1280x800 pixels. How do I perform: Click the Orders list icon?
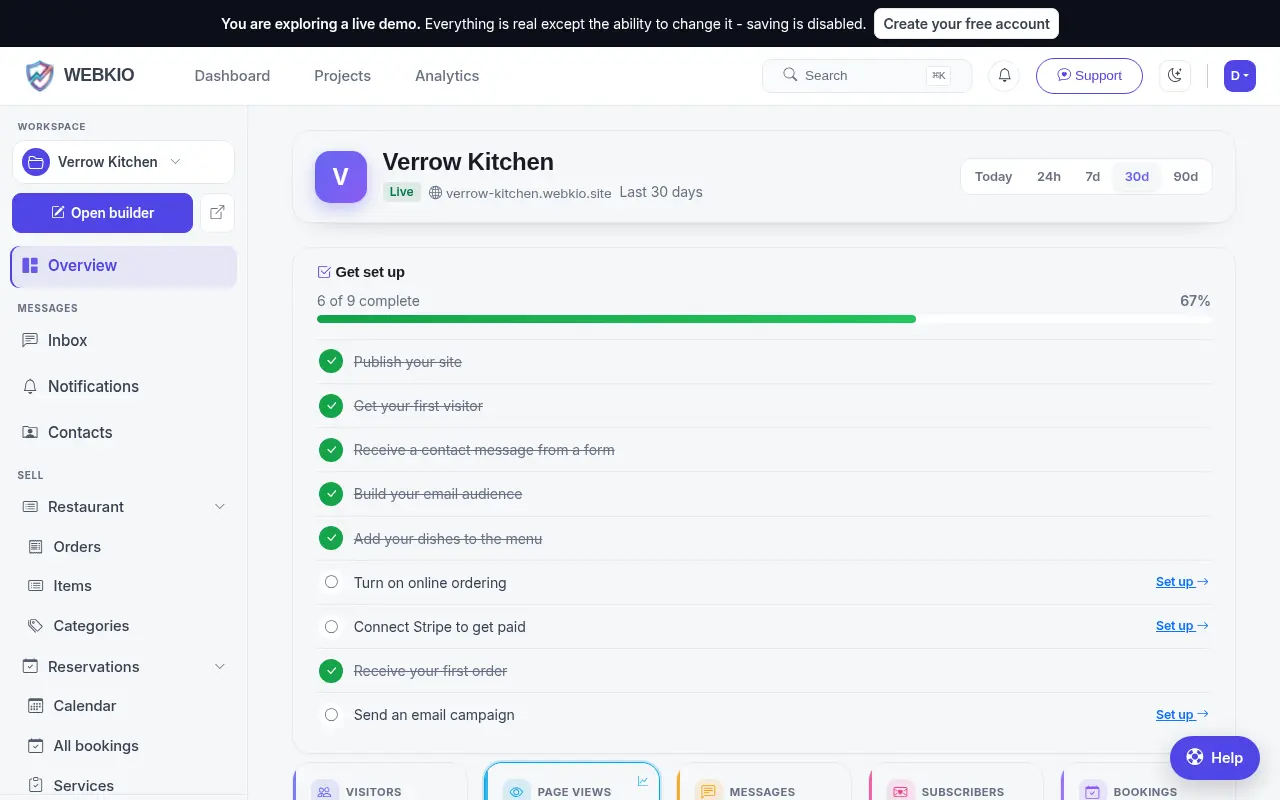pos(36,547)
